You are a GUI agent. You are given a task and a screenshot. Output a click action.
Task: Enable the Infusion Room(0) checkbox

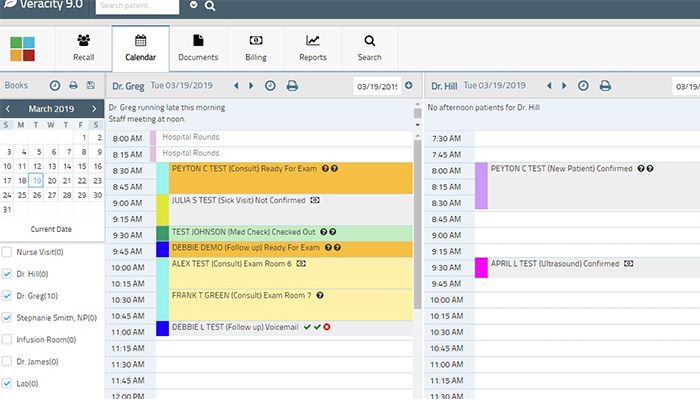7,339
